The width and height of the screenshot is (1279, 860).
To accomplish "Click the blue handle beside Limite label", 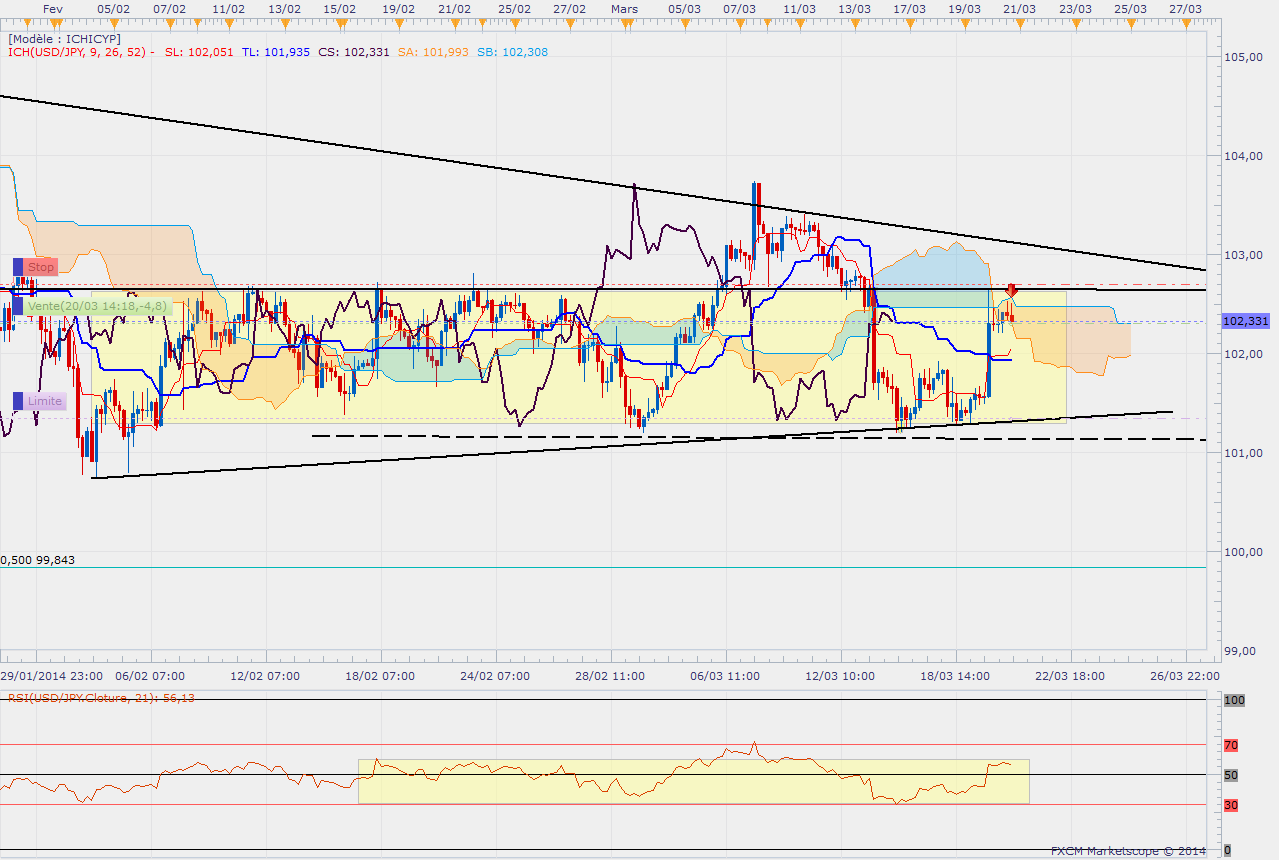I will tap(18, 401).
